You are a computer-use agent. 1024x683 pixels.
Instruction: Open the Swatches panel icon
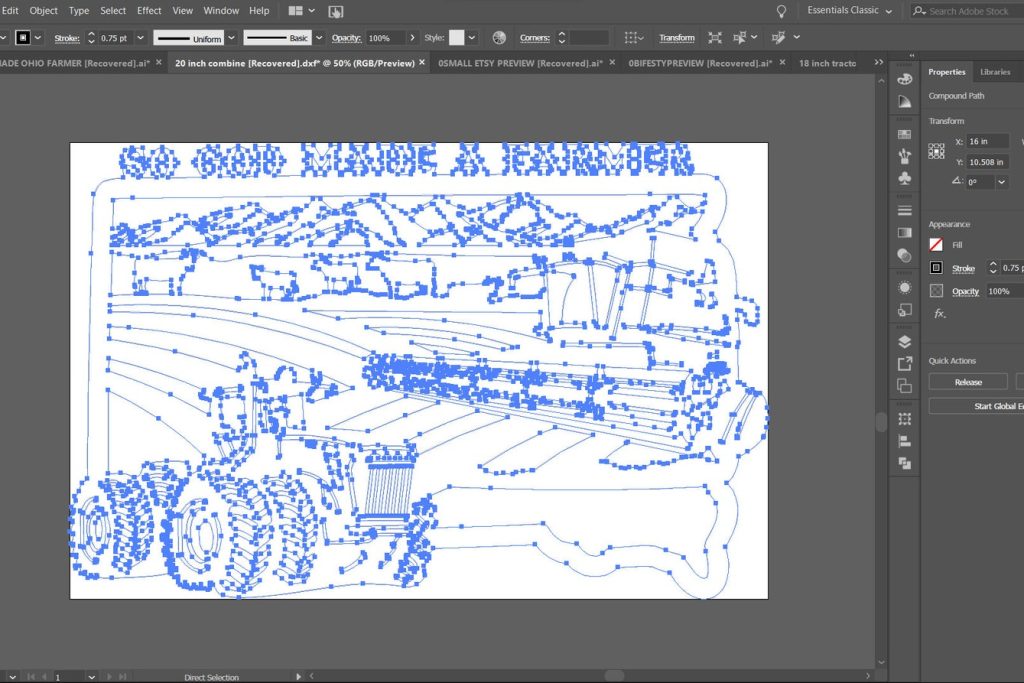click(x=905, y=133)
